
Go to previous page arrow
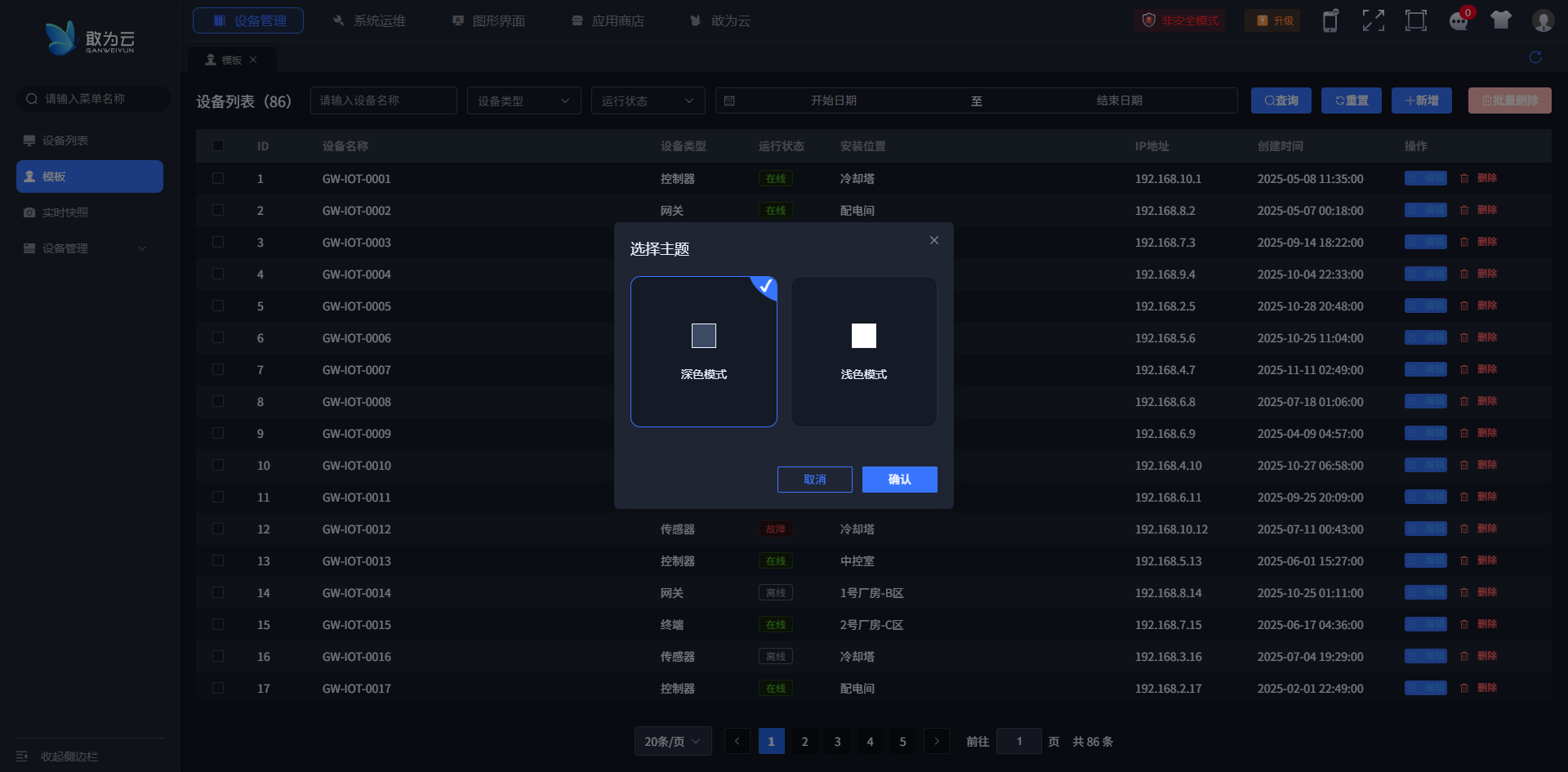click(x=737, y=741)
